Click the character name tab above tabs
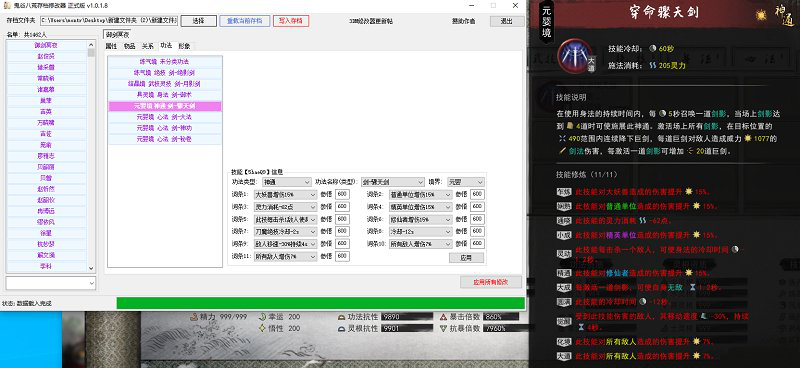This screenshot has height=368, width=800. click(x=117, y=35)
